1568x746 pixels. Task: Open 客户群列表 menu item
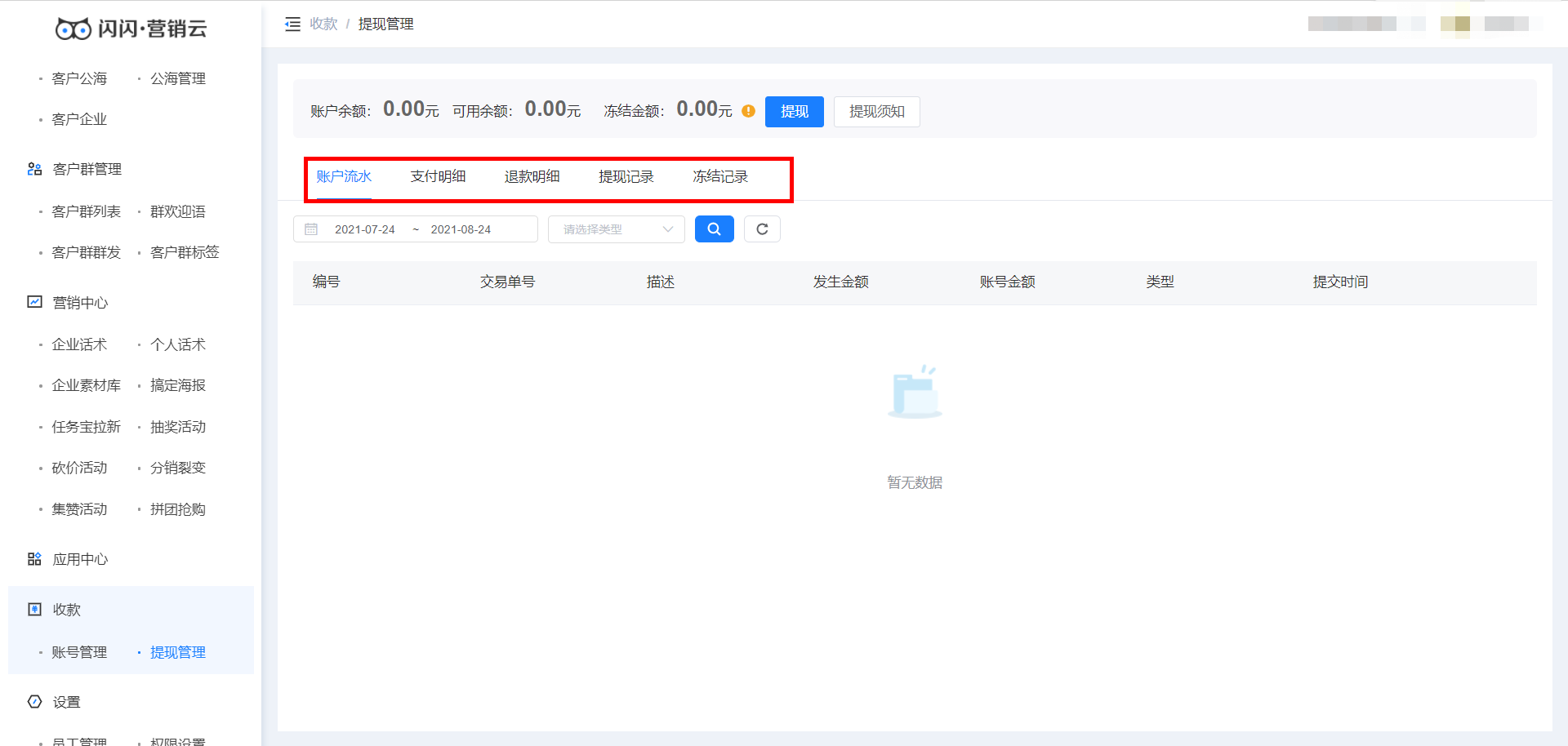click(86, 211)
